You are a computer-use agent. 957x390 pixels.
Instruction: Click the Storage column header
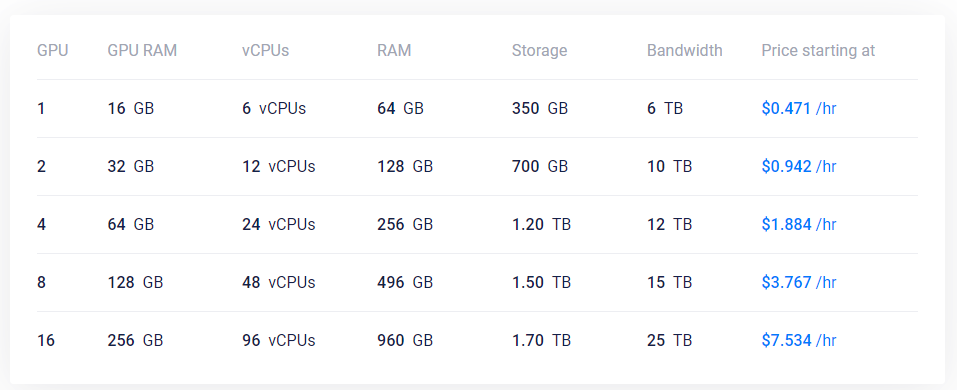point(540,51)
